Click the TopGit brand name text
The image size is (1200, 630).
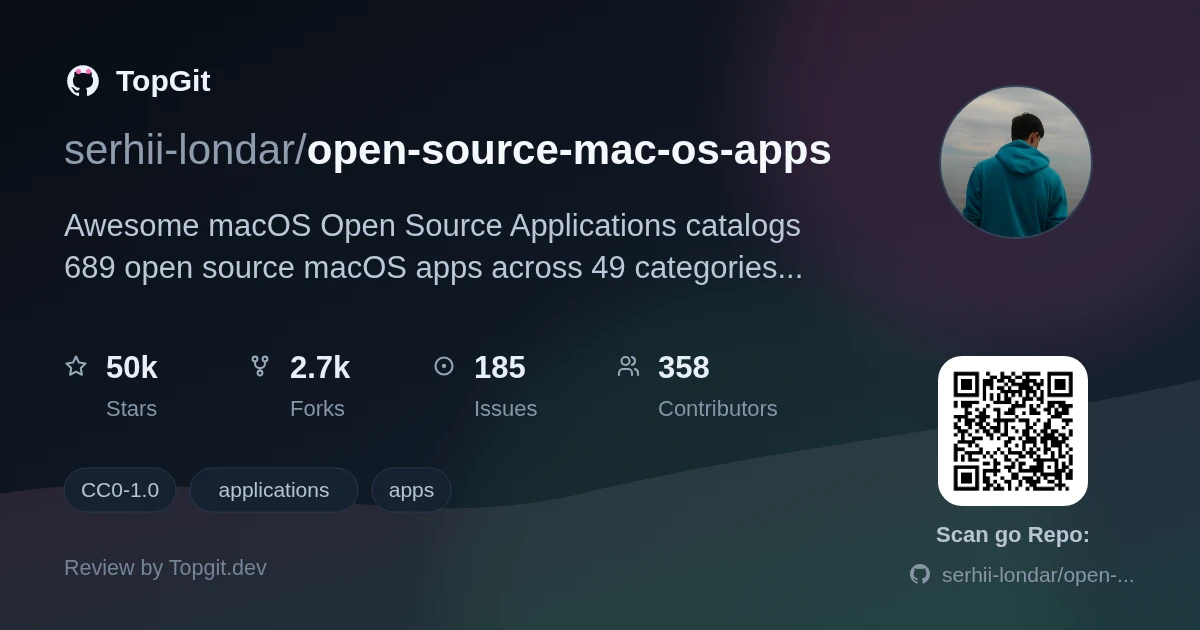[163, 81]
